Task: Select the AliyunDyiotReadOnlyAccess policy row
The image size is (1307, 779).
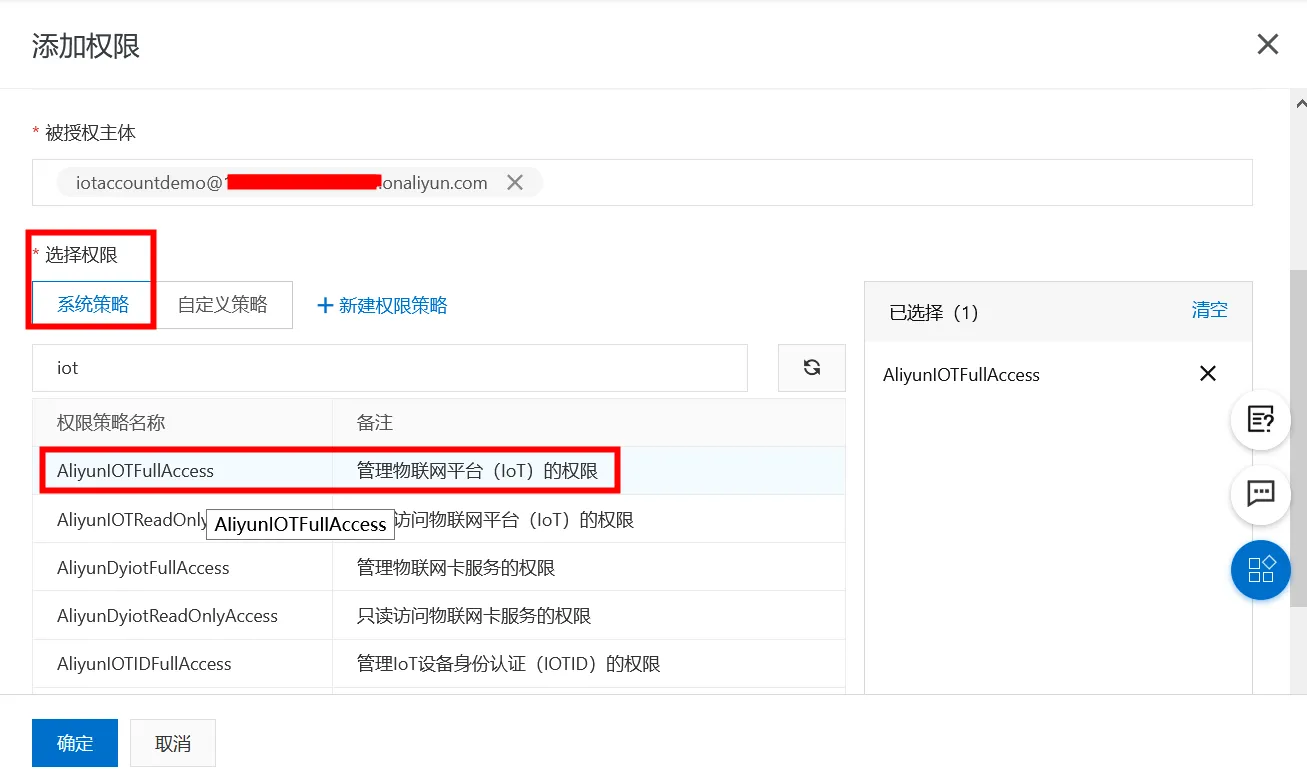Action: click(439, 616)
